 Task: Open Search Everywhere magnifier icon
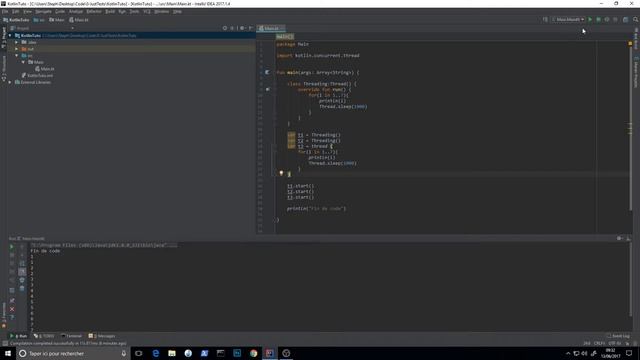tap(636, 20)
